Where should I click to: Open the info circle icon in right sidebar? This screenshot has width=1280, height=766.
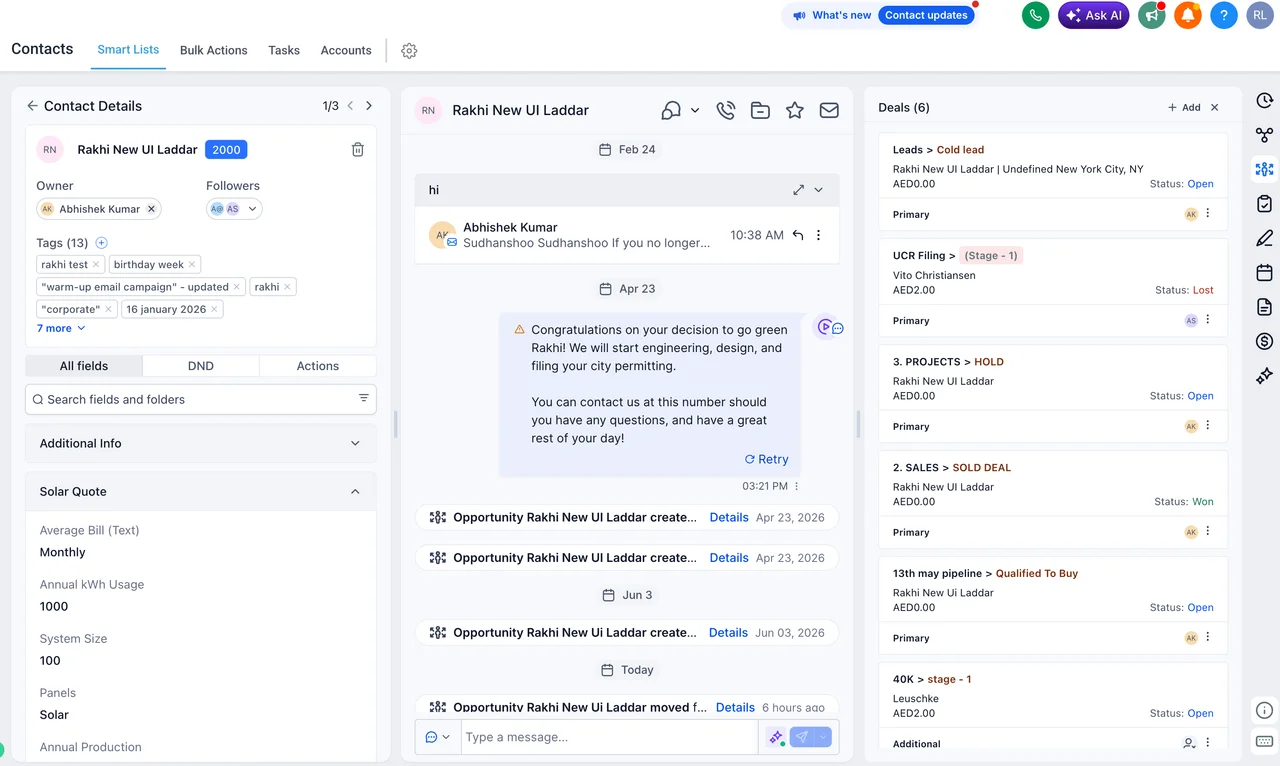pyautogui.click(x=1264, y=710)
